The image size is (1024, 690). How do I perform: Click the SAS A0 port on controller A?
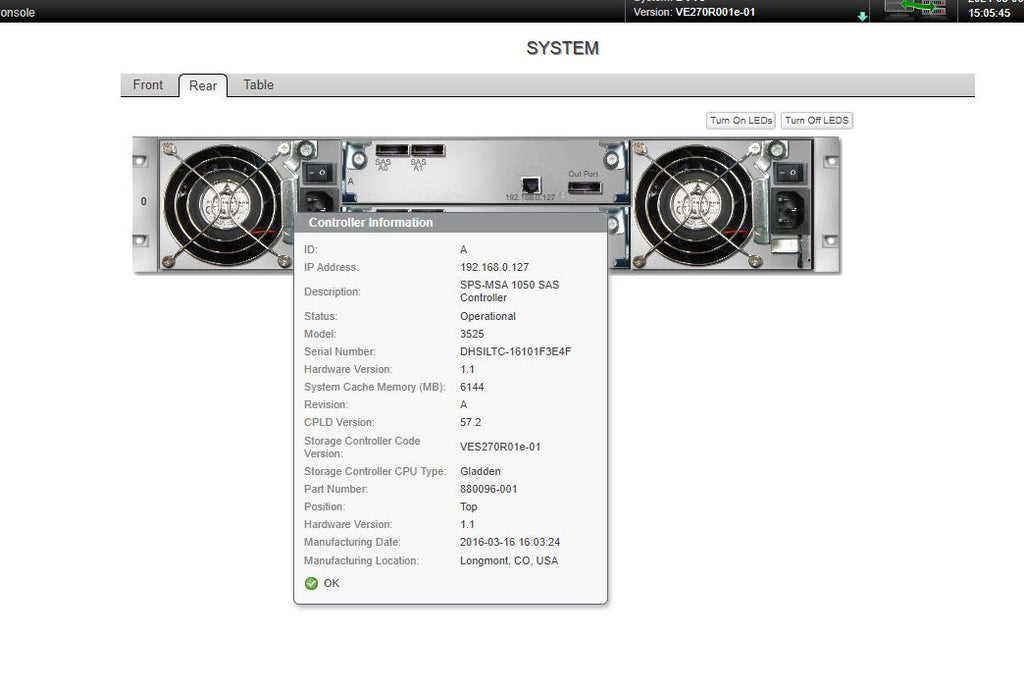coord(391,150)
